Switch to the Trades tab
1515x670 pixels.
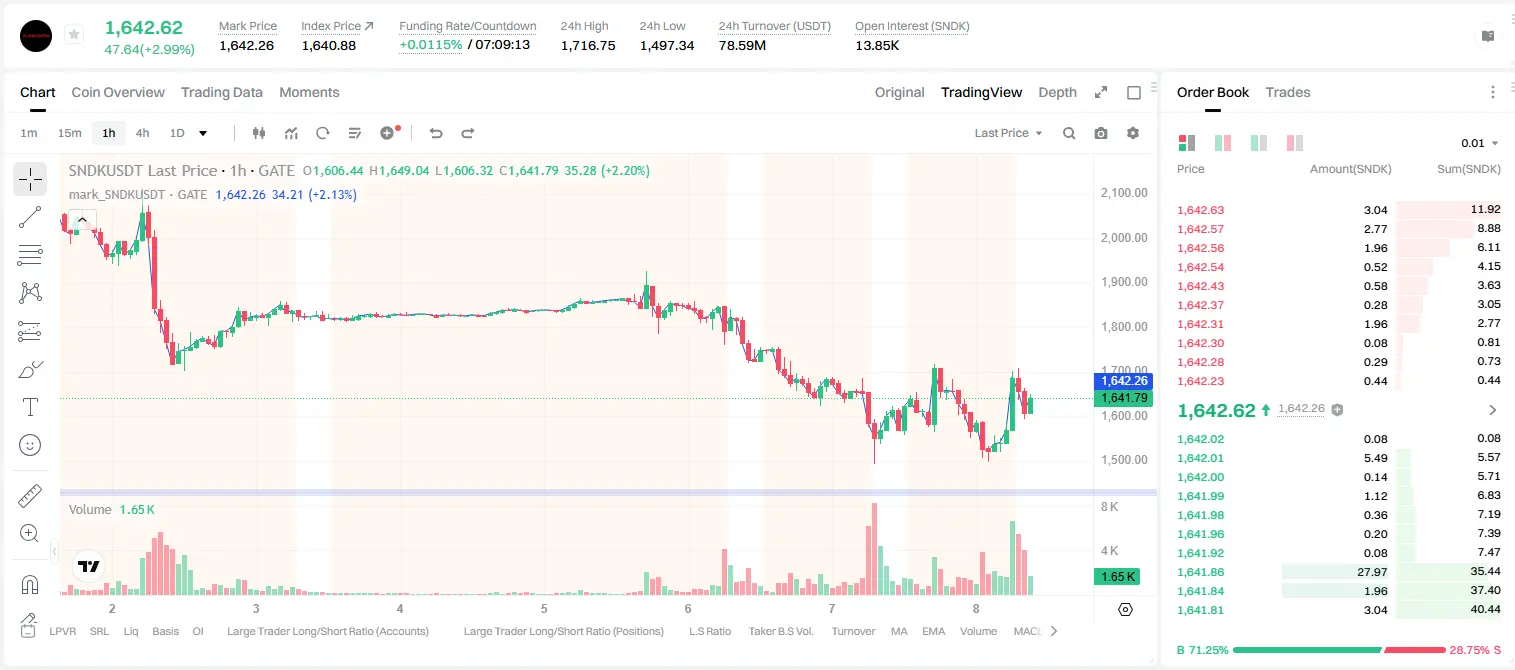click(1288, 92)
